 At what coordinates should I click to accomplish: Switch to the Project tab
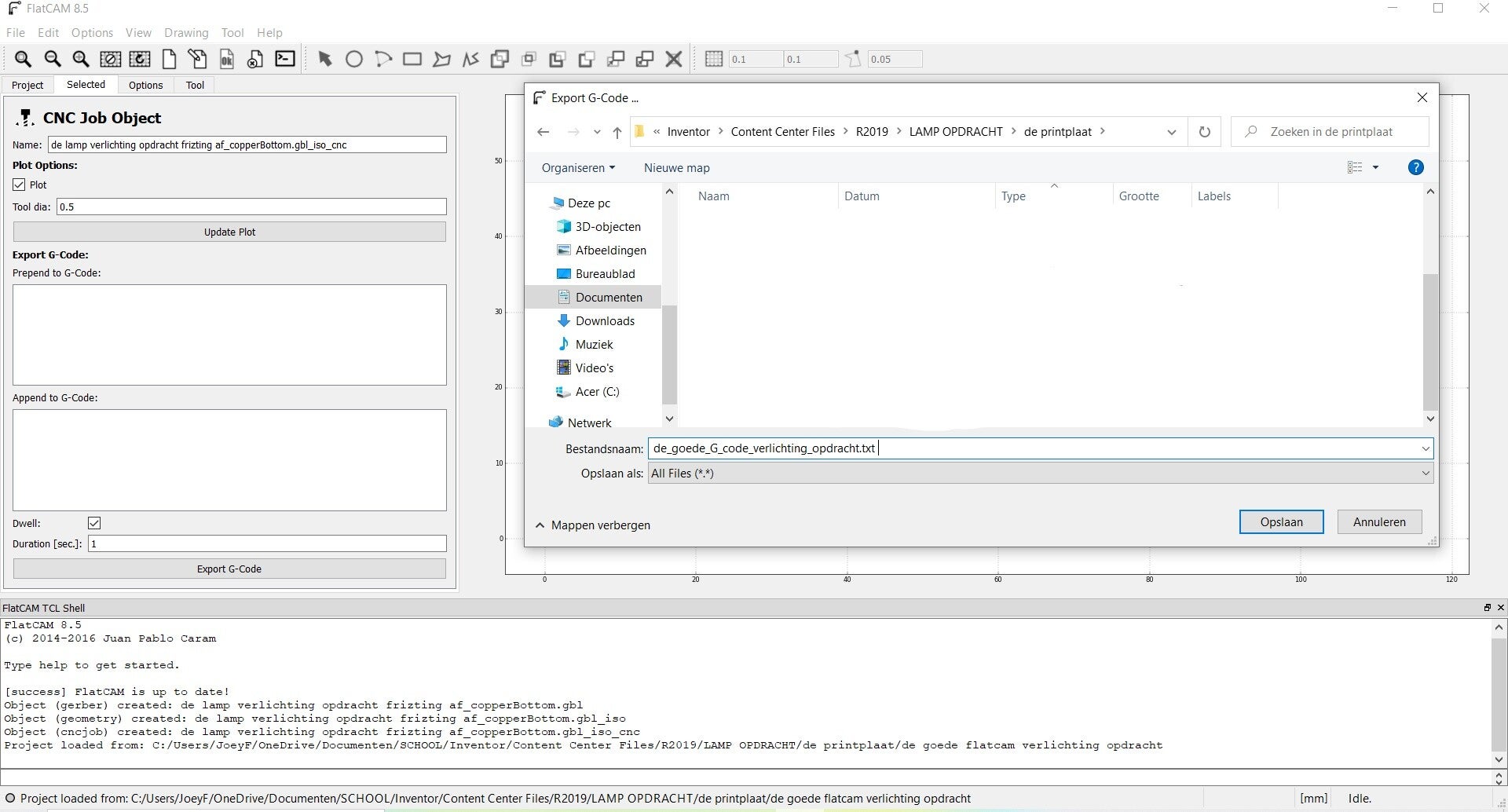coord(27,85)
